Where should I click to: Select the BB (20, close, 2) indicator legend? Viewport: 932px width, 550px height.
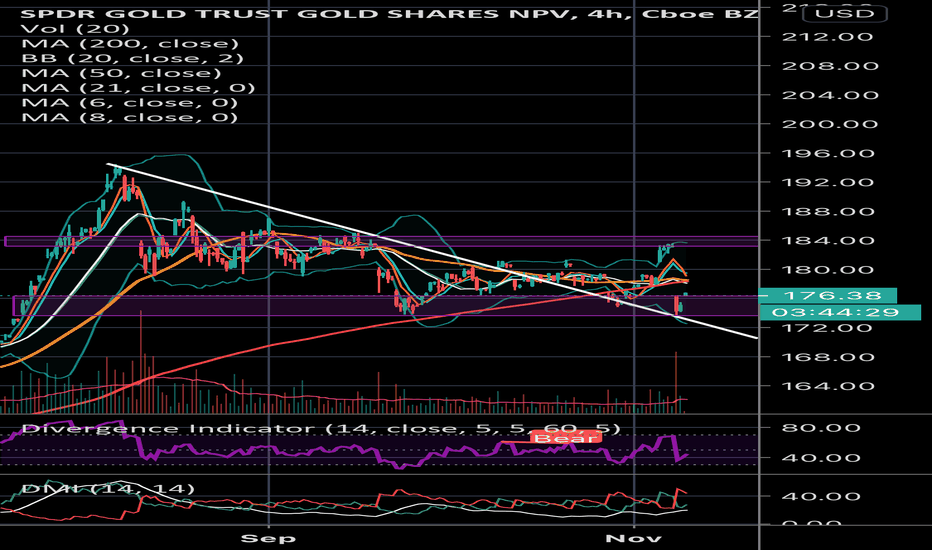point(133,58)
